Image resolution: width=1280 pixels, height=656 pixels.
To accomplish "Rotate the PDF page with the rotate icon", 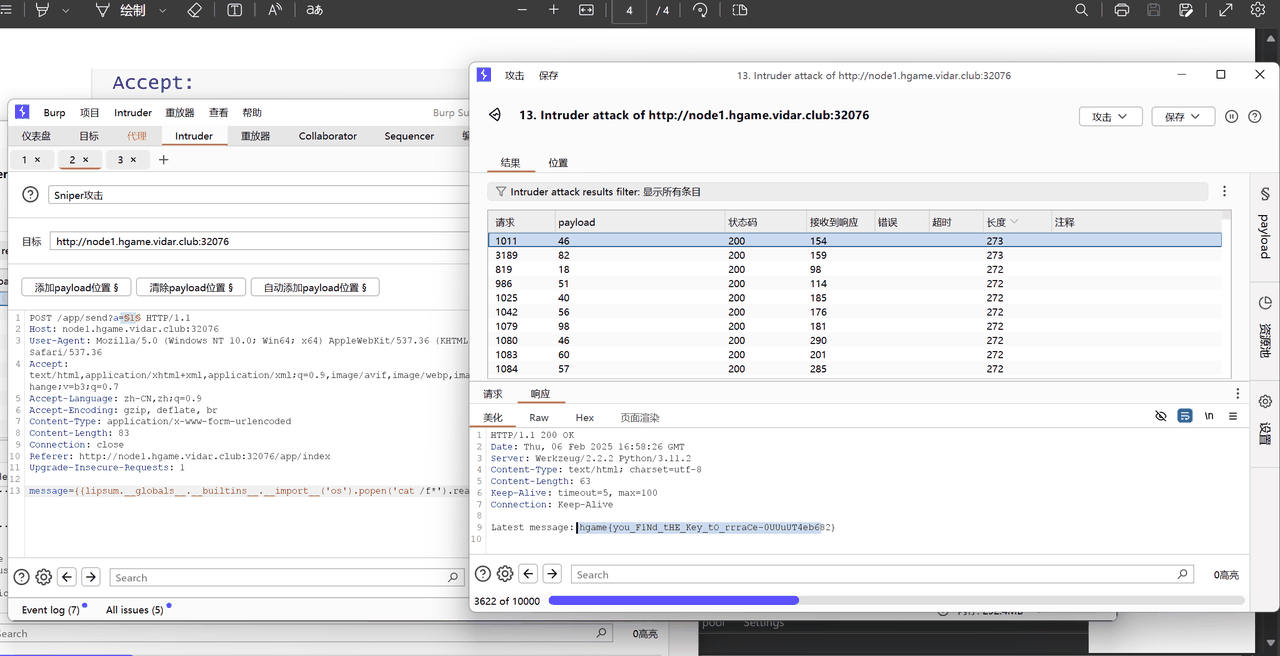I will pyautogui.click(x=700, y=10).
